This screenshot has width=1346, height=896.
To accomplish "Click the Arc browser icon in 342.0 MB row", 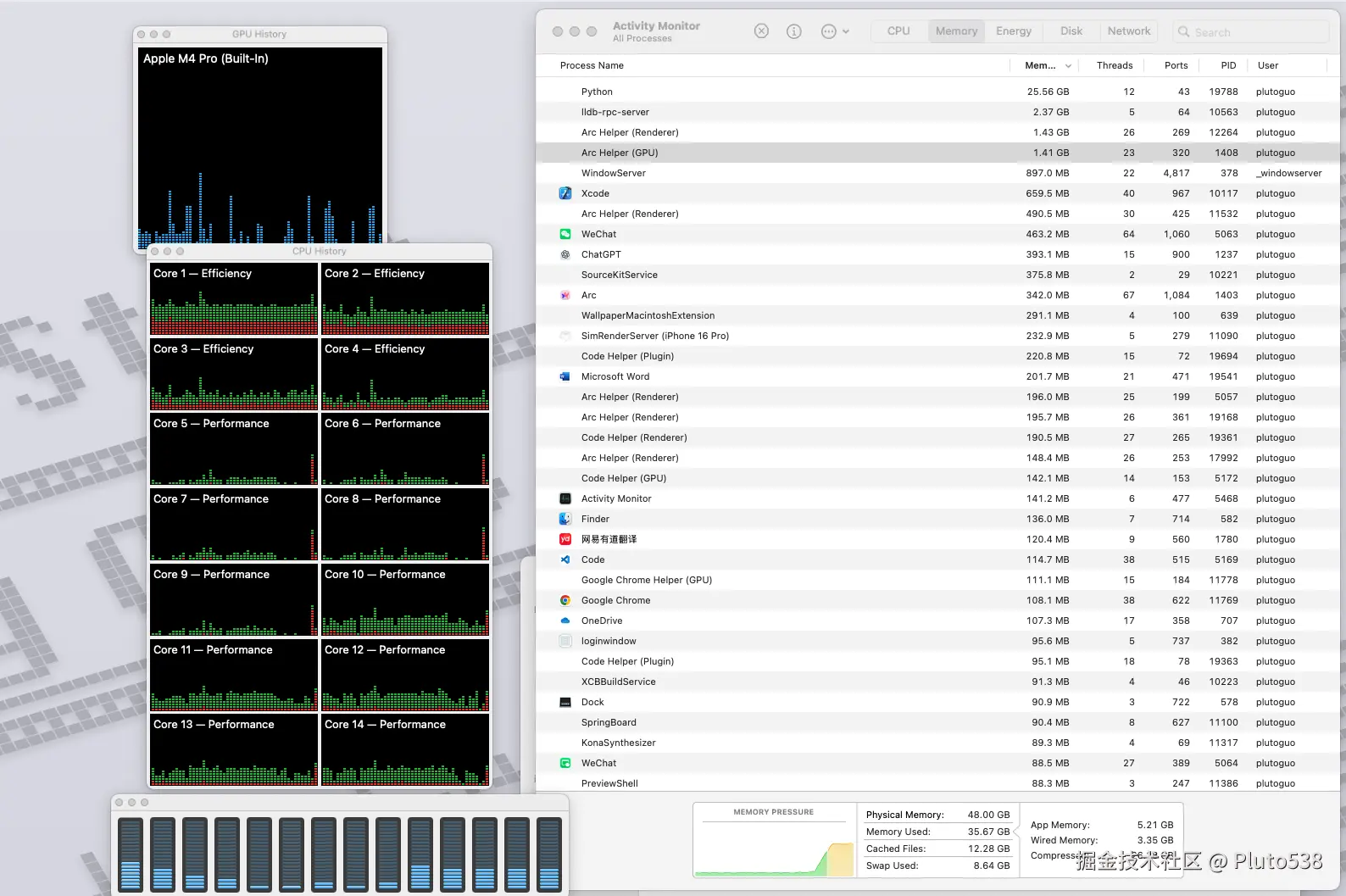I will point(565,295).
